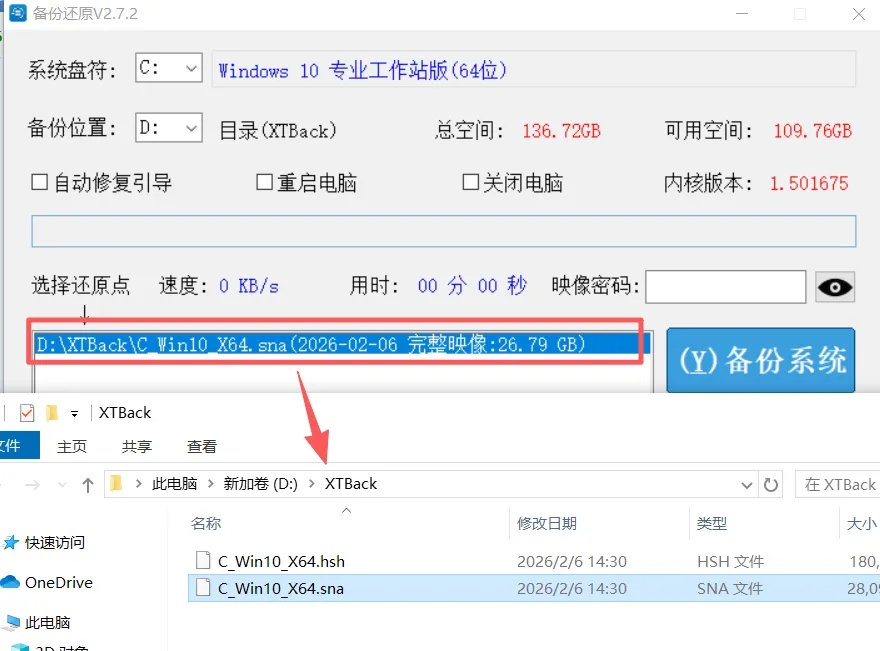Click inside the 映像密码 input field

[x=725, y=287]
